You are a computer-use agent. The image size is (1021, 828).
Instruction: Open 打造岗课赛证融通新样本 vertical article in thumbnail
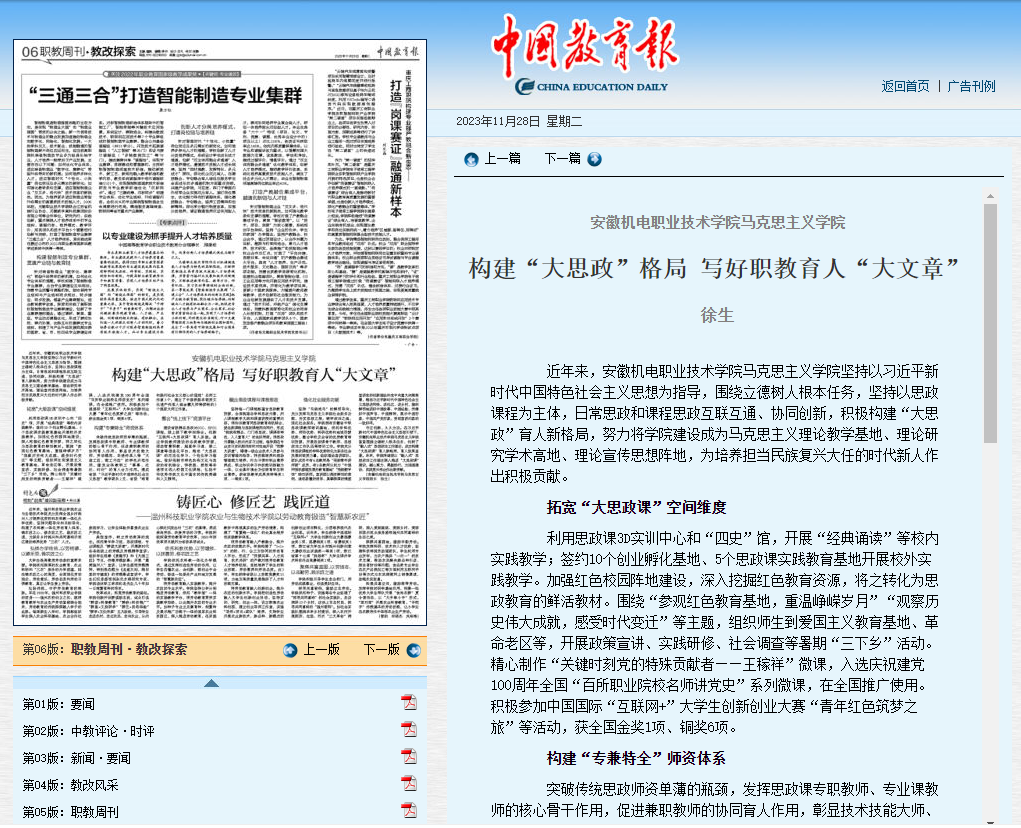pyautogui.click(x=395, y=148)
